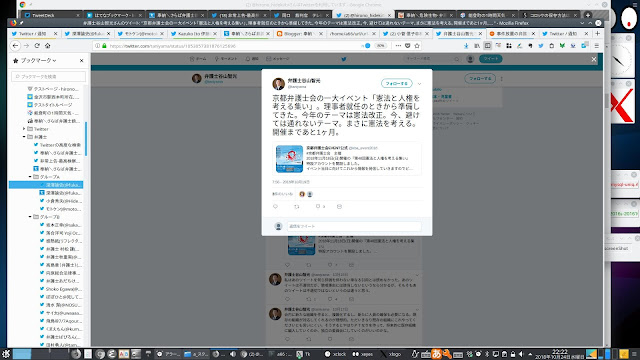Expand the Twitter bookmark folder
The width and height of the screenshot is (640, 360).
click(24, 129)
